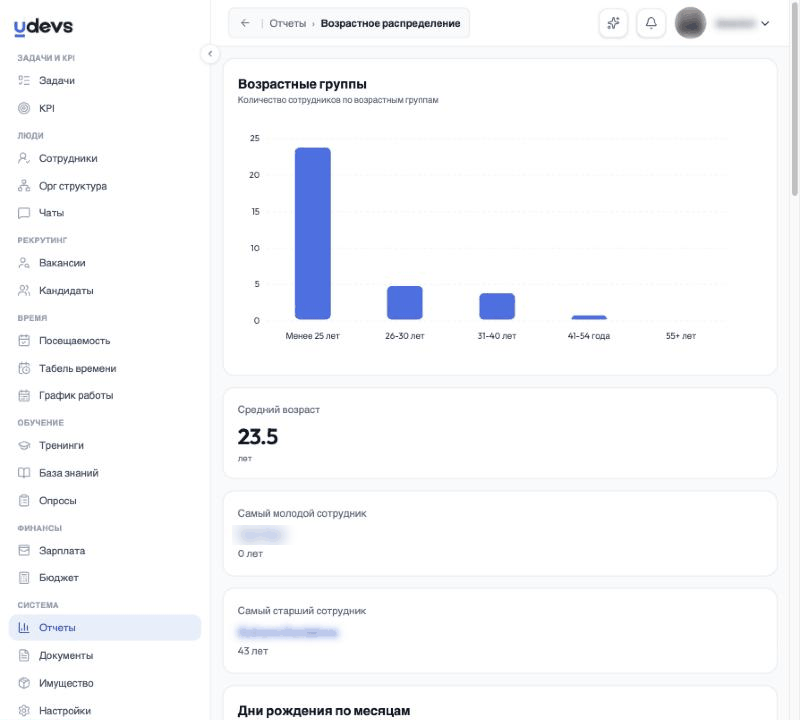Click the KPI target icon
Image resolution: width=800 pixels, height=720 pixels.
pyautogui.click(x=24, y=108)
